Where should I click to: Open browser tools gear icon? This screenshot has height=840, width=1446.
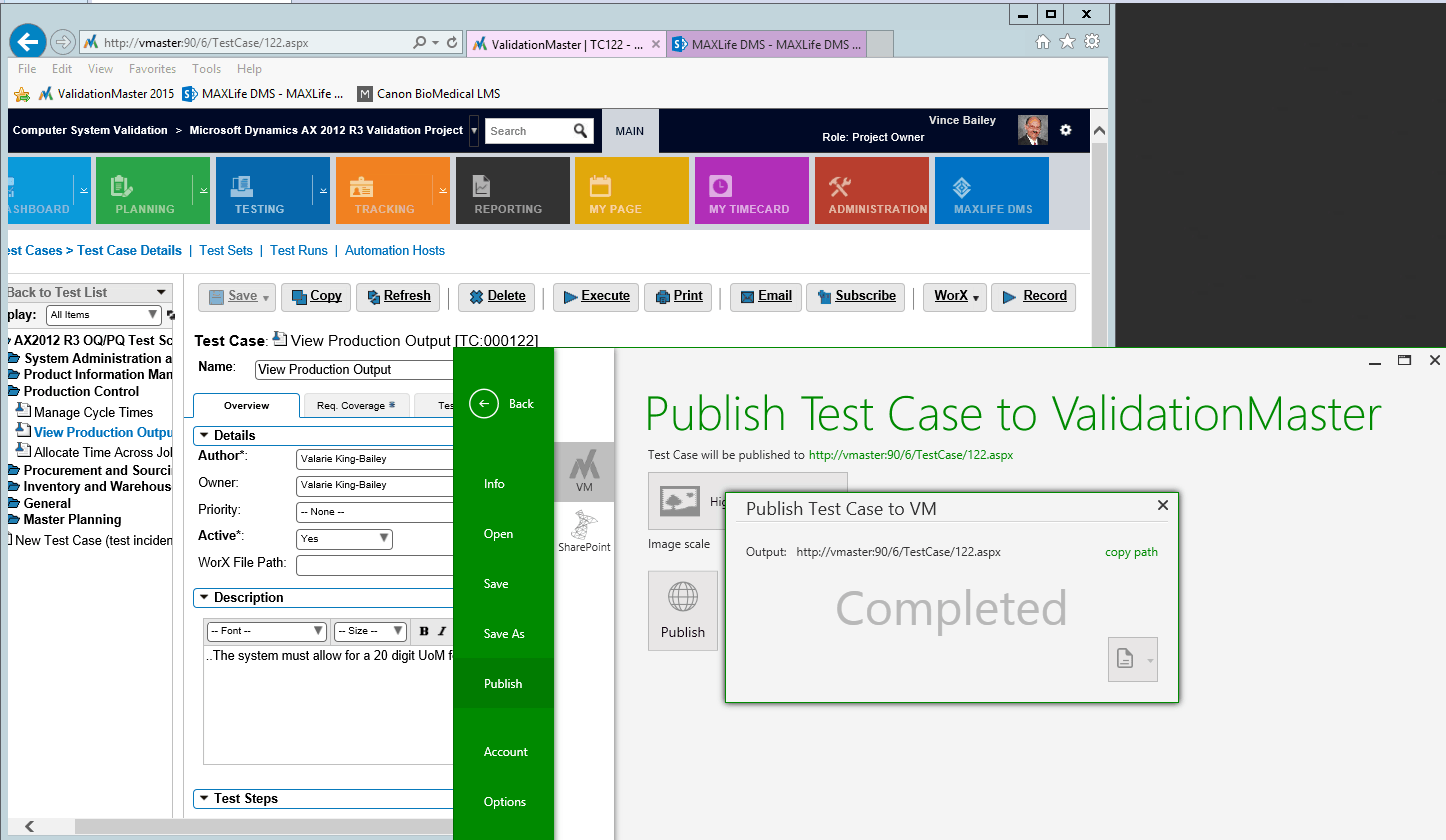tap(1092, 42)
